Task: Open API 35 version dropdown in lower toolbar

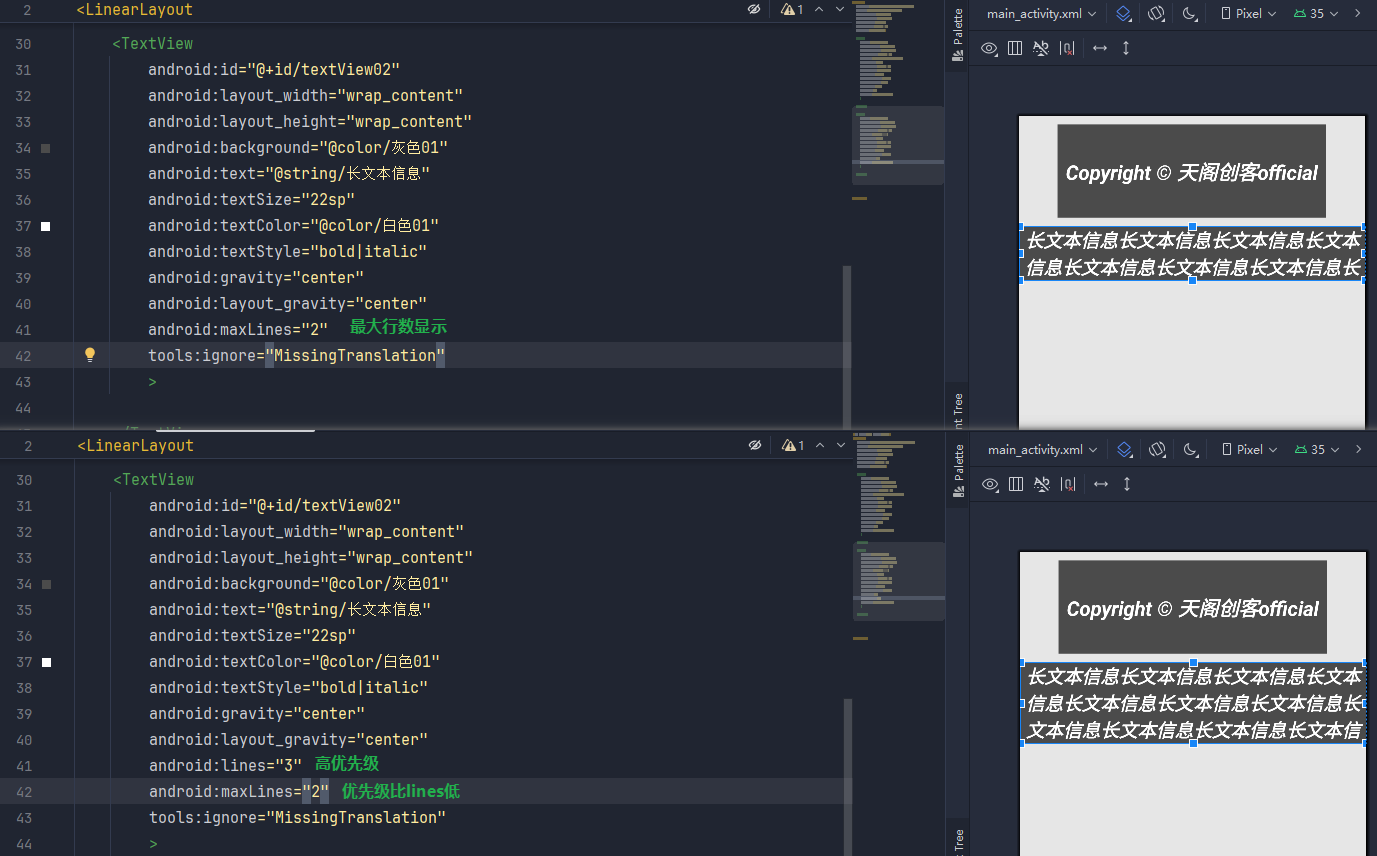Action: point(1317,450)
